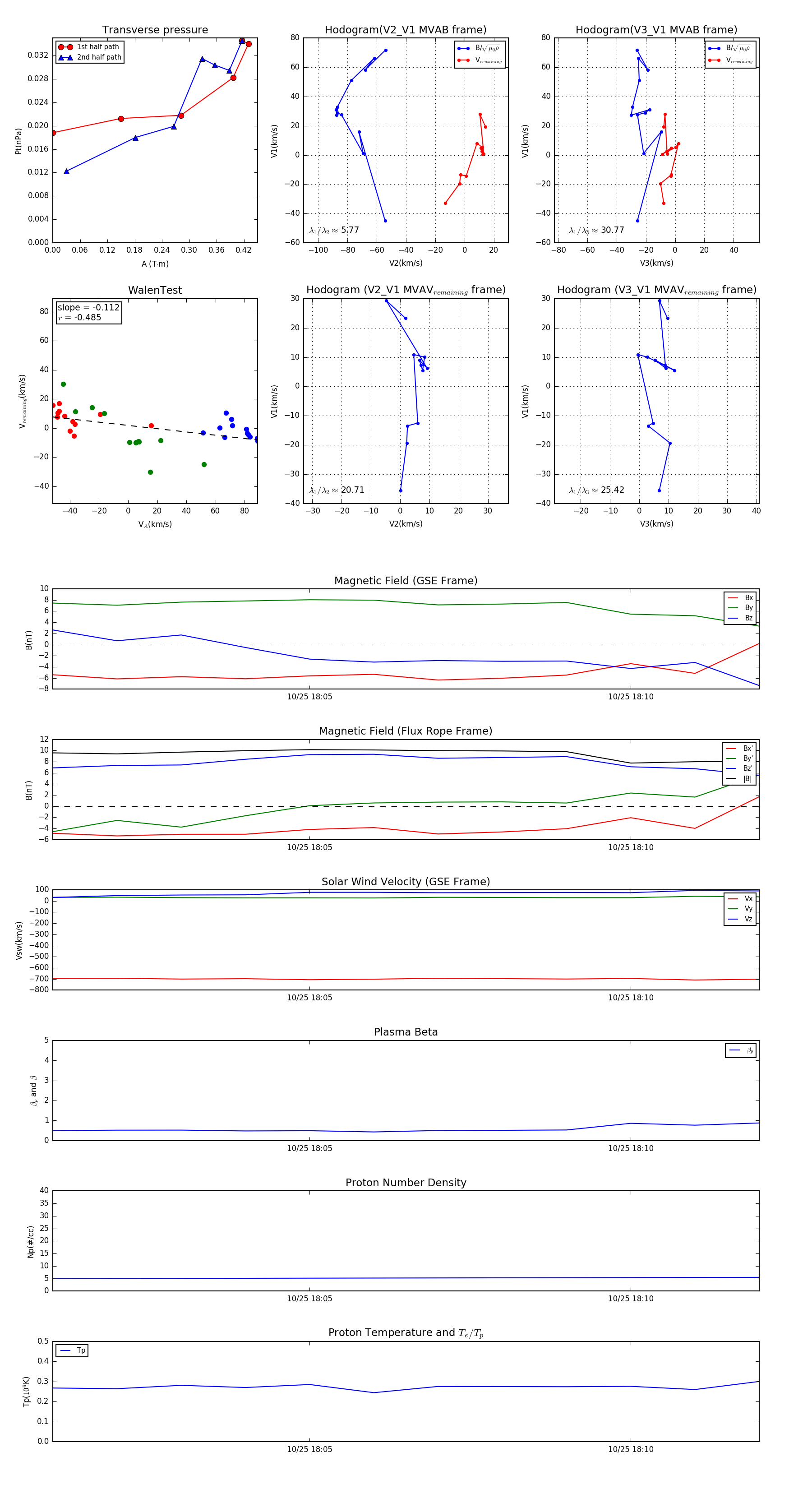Click the "Plasma Beta" plot title
This screenshot has height=1489, width=812.
[406, 1032]
